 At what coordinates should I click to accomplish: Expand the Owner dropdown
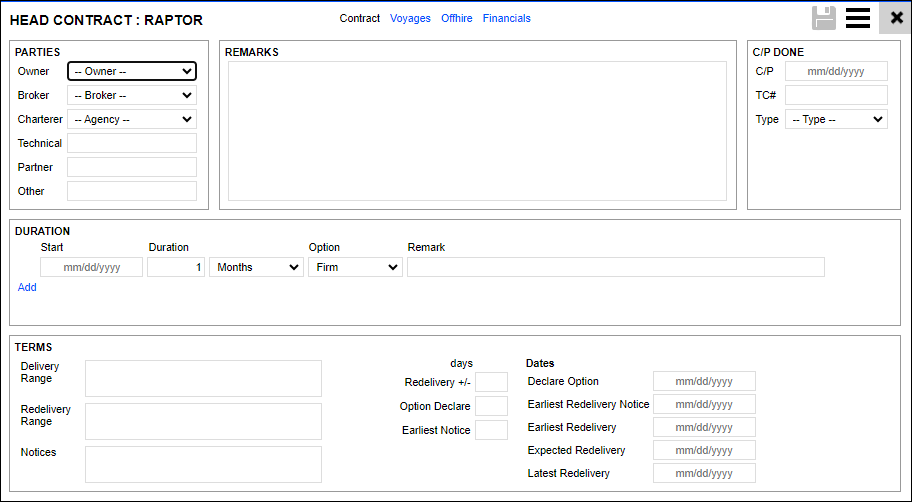click(132, 71)
